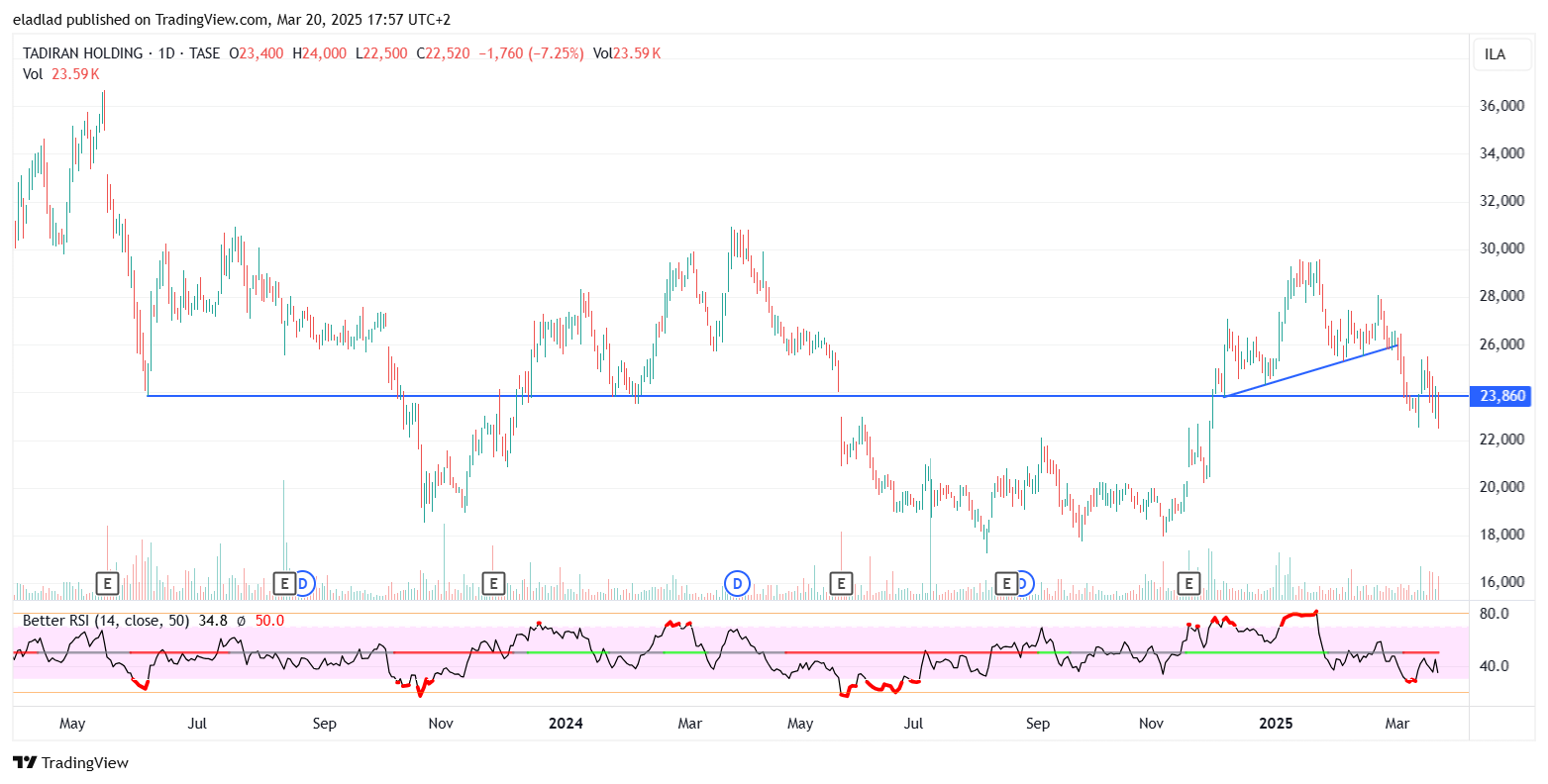Viewport: 1548px width, 784px height.
Task: Click the 34,000 price axis label
Action: [1502, 153]
